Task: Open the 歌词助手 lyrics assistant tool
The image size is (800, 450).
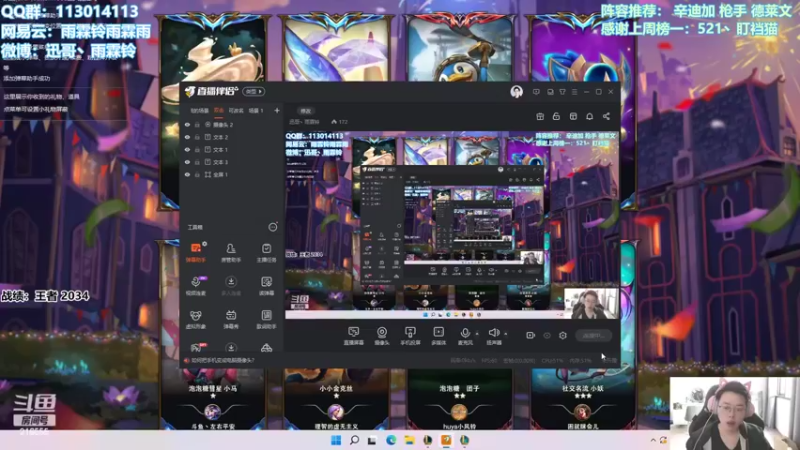Action: [x=266, y=319]
